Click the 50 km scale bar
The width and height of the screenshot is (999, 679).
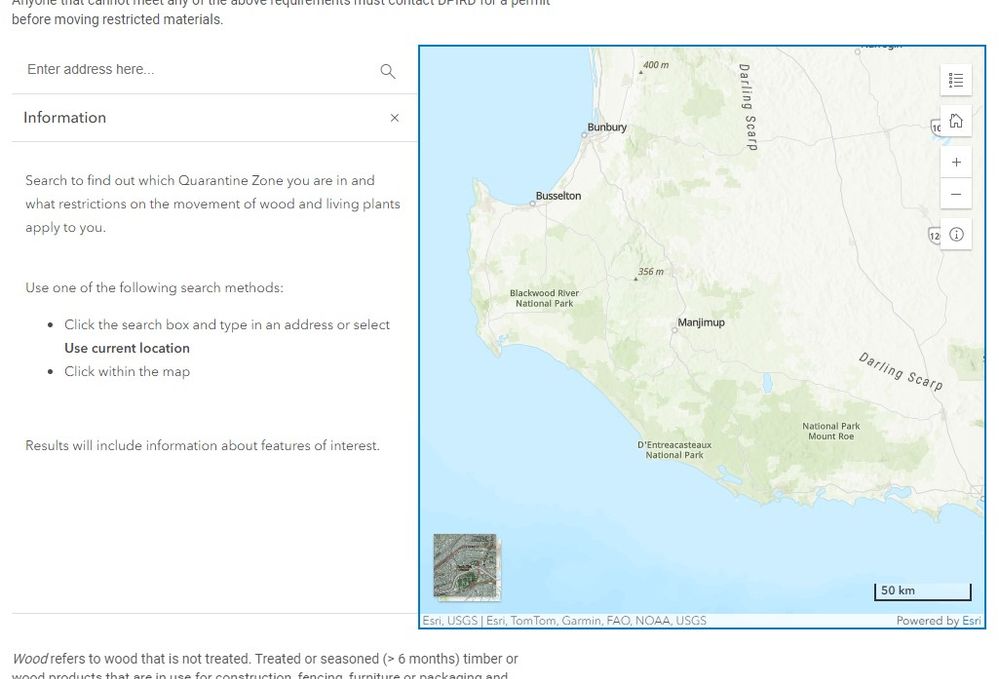[923, 591]
